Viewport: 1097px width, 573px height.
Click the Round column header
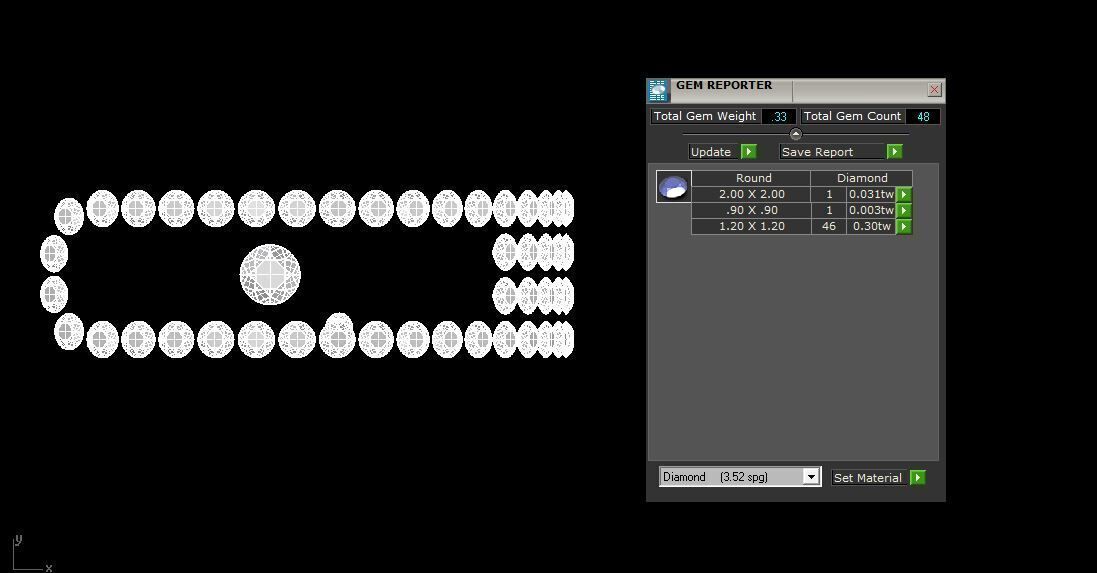[x=751, y=178]
